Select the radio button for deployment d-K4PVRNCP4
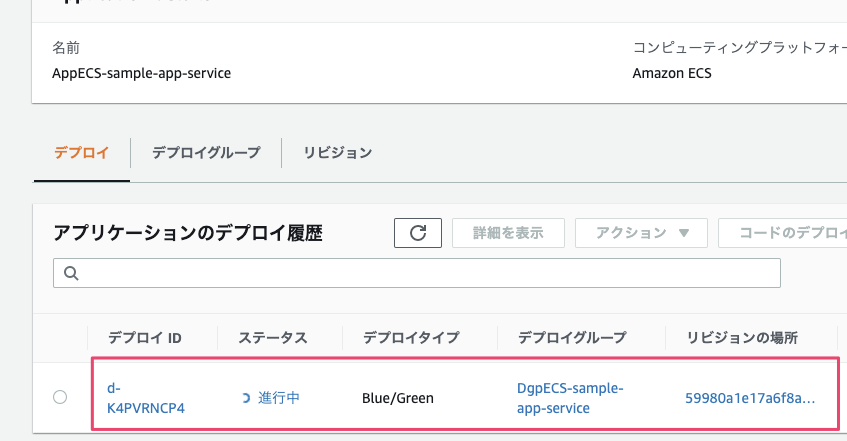The width and height of the screenshot is (847, 441). point(60,397)
